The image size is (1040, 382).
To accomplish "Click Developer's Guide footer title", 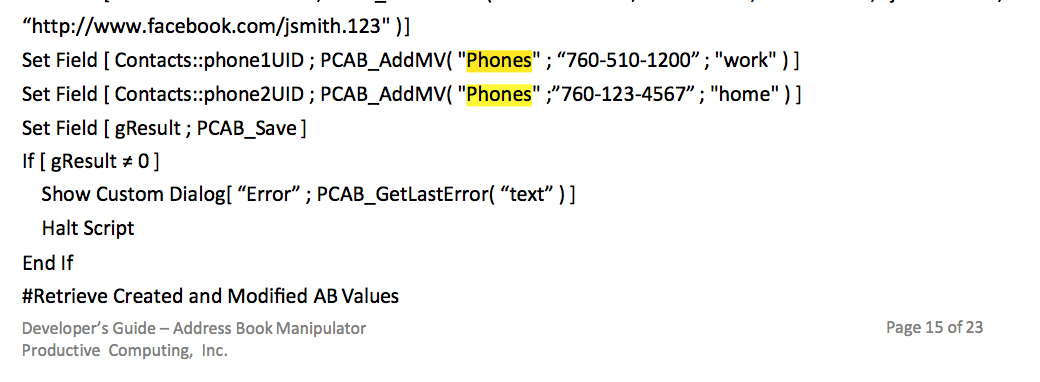I will click(x=194, y=328).
